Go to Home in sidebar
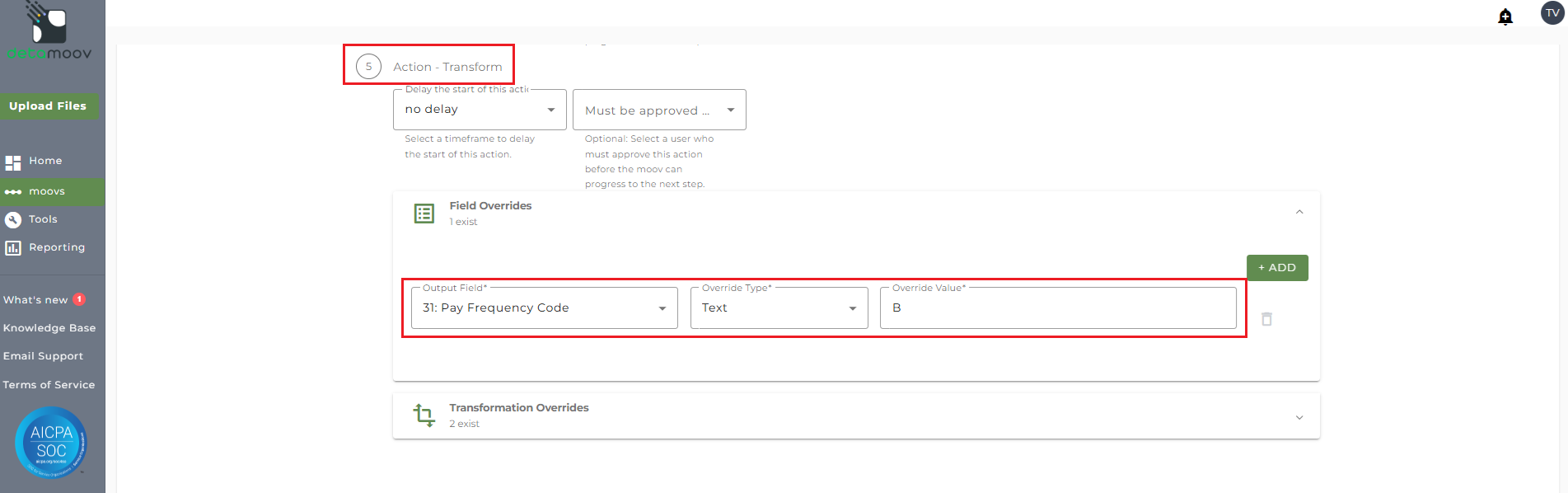Image resolution: width=1568 pixels, height=493 pixels. pyautogui.click(x=45, y=161)
